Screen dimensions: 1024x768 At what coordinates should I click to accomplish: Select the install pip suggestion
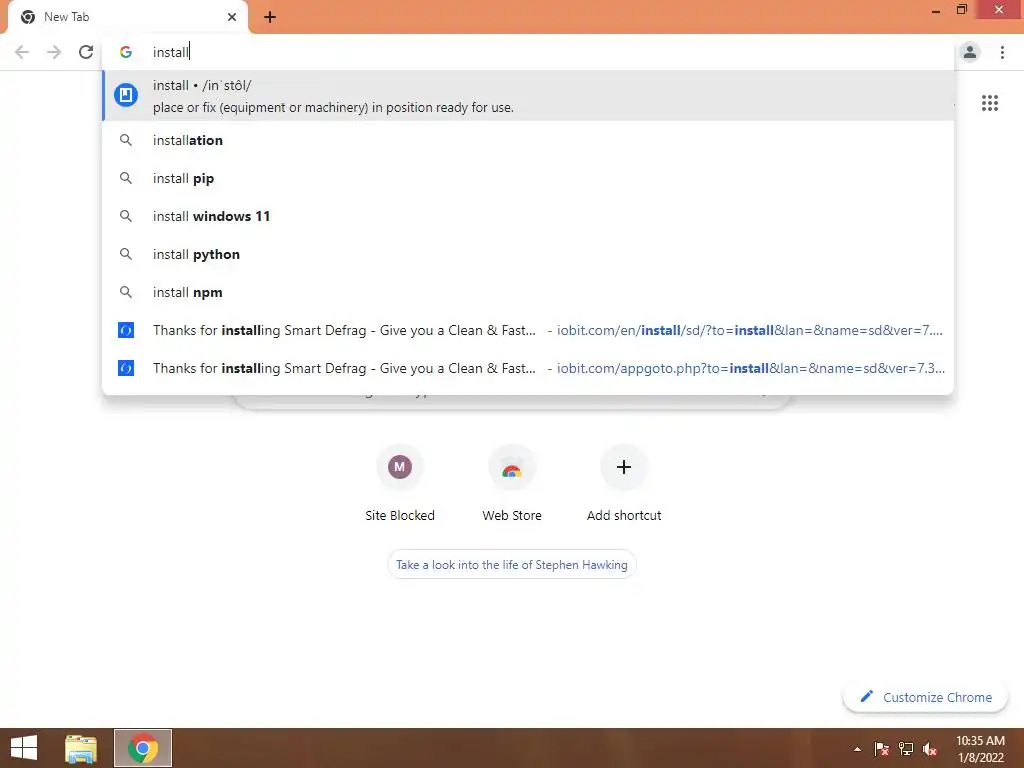tap(528, 178)
